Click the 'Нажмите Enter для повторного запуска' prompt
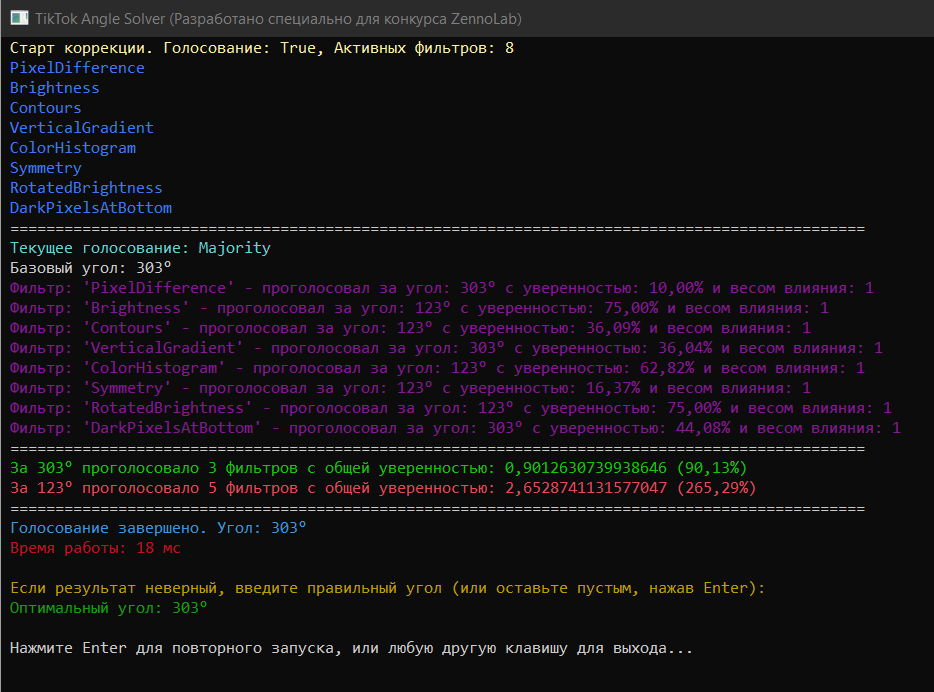934x692 pixels. pyautogui.click(x=351, y=648)
